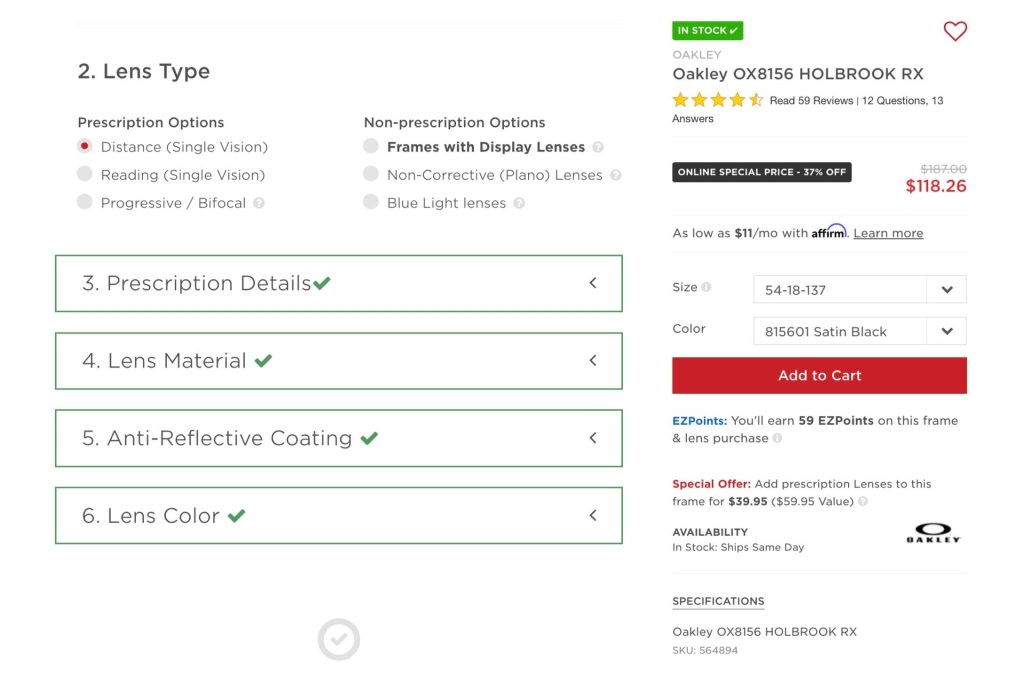
Task: Click the question mark beside Blue Light lenses
Action: tap(519, 203)
